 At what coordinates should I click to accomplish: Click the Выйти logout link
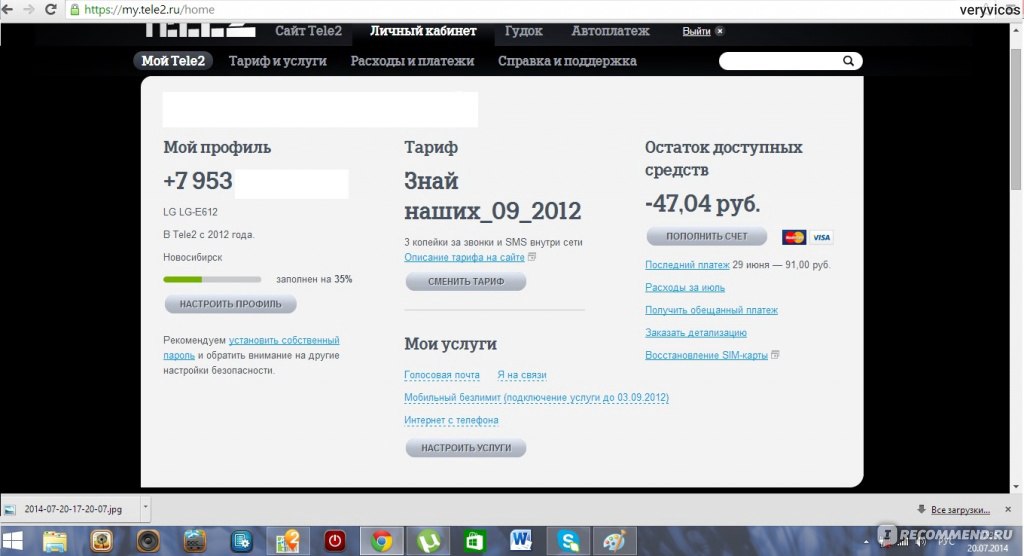coord(696,31)
